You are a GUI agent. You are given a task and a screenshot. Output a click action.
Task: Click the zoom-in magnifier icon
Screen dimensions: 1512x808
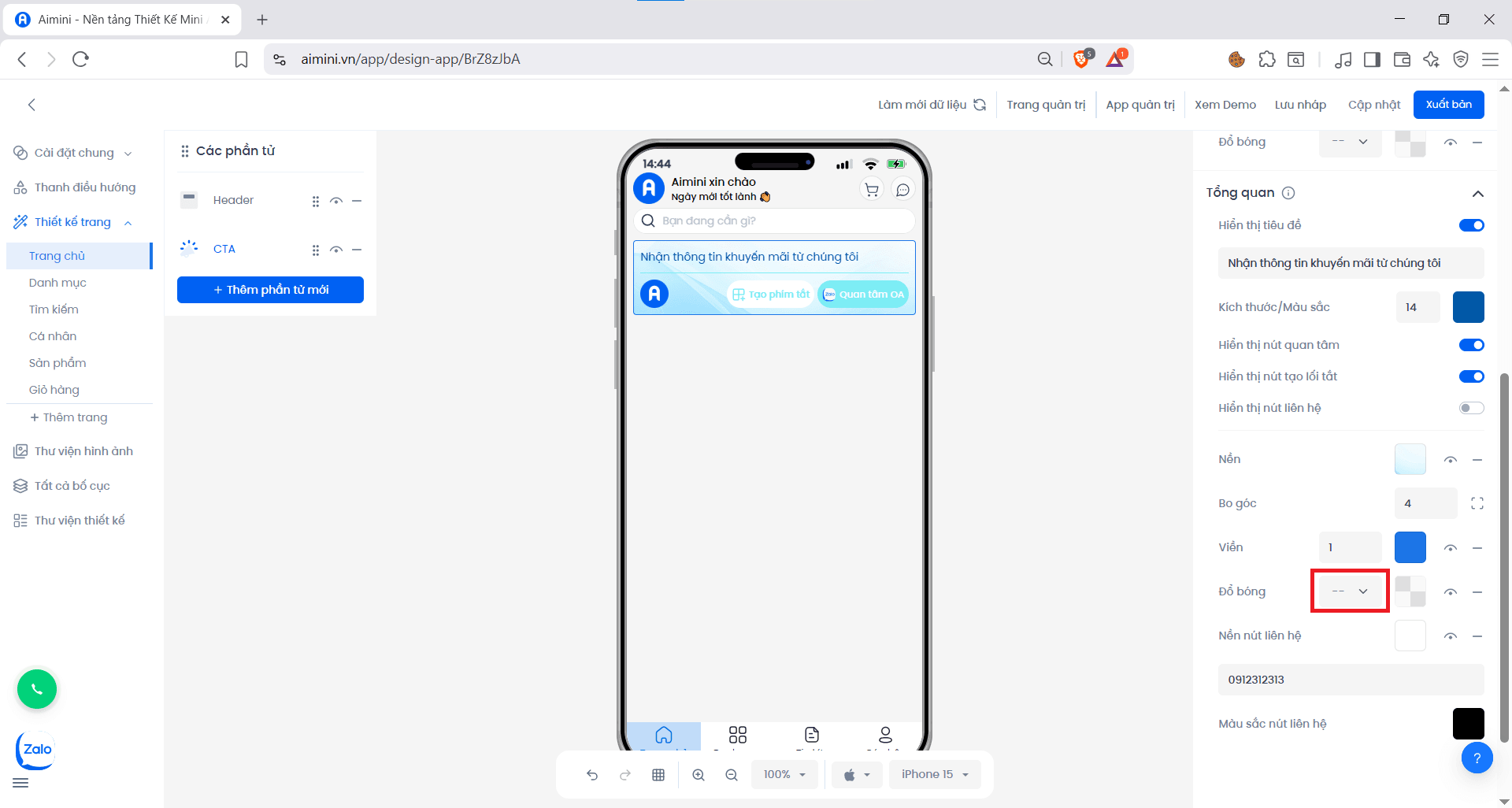click(699, 774)
